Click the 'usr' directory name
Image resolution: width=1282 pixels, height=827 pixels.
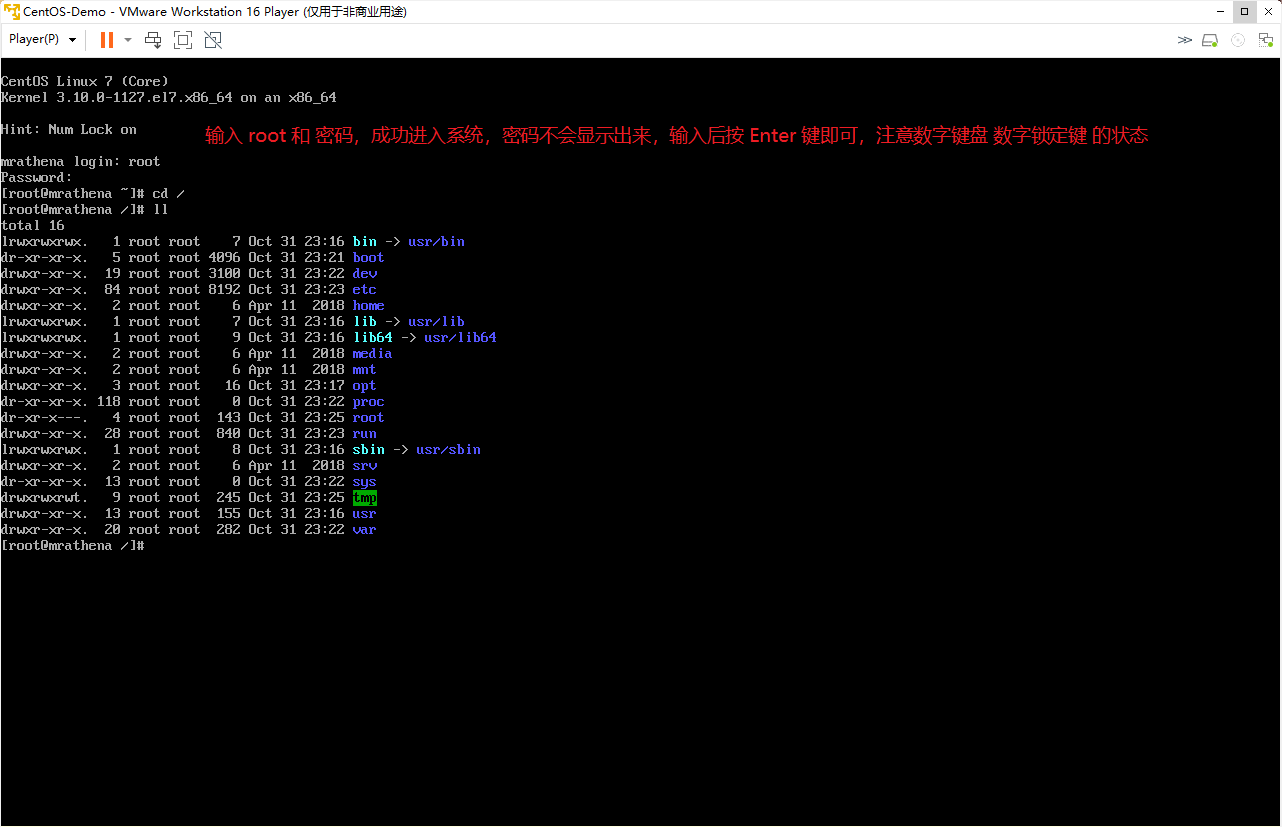365,513
